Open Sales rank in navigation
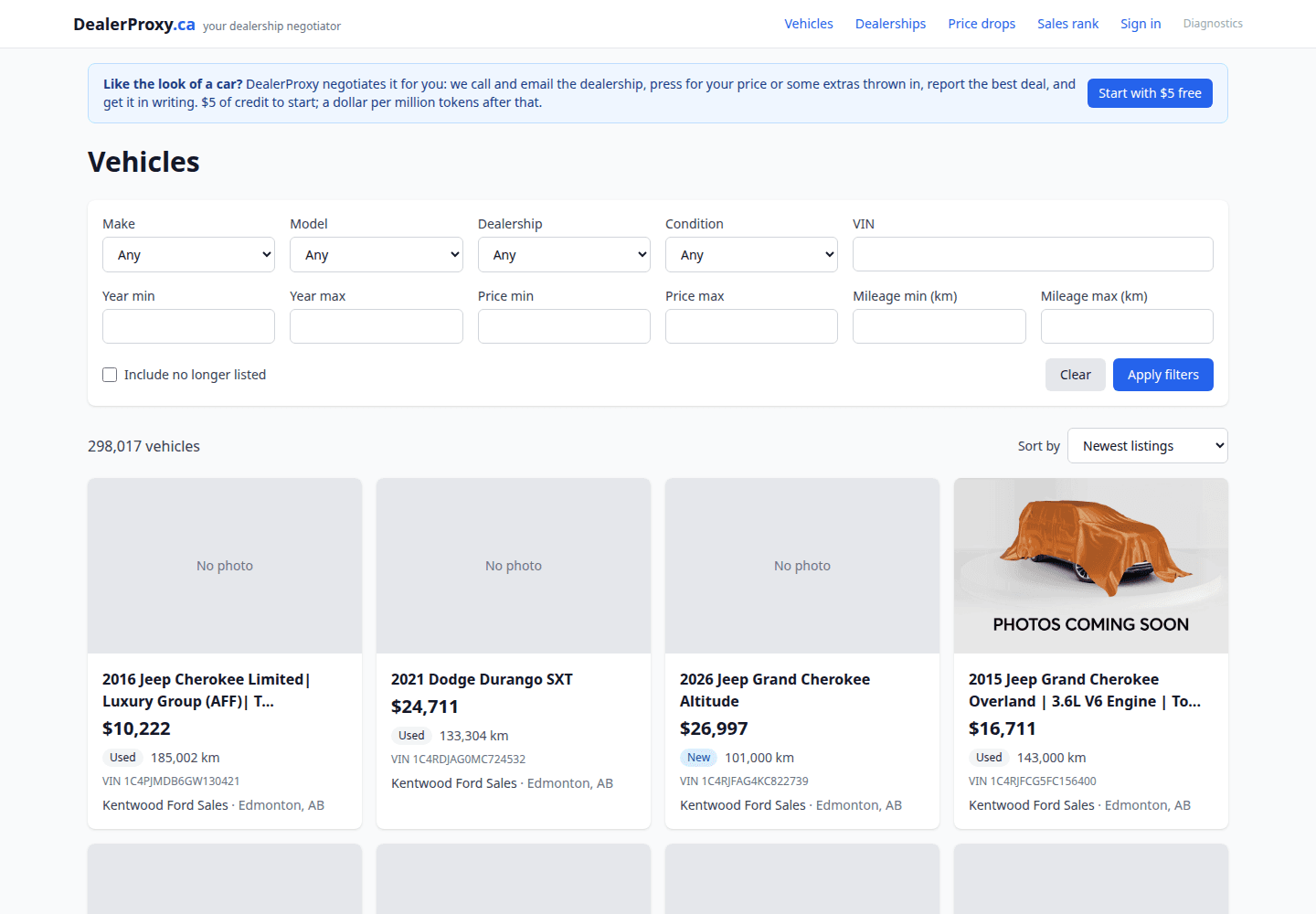This screenshot has width=1316, height=914. (x=1067, y=24)
